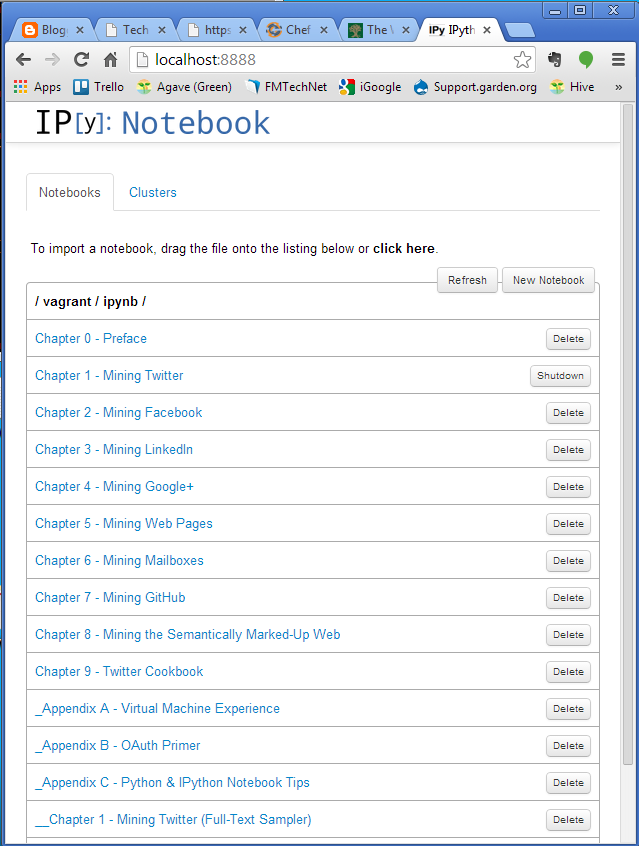Open Chapter 7 - Mining GitHub notebook

[x=110, y=597]
